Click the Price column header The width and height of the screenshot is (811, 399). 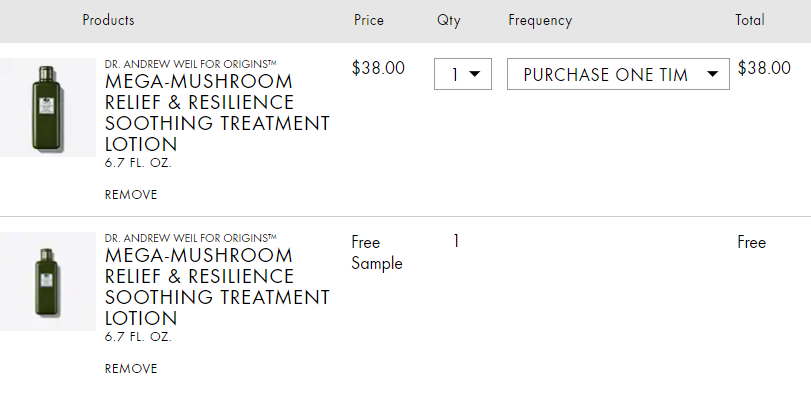pyautogui.click(x=369, y=20)
